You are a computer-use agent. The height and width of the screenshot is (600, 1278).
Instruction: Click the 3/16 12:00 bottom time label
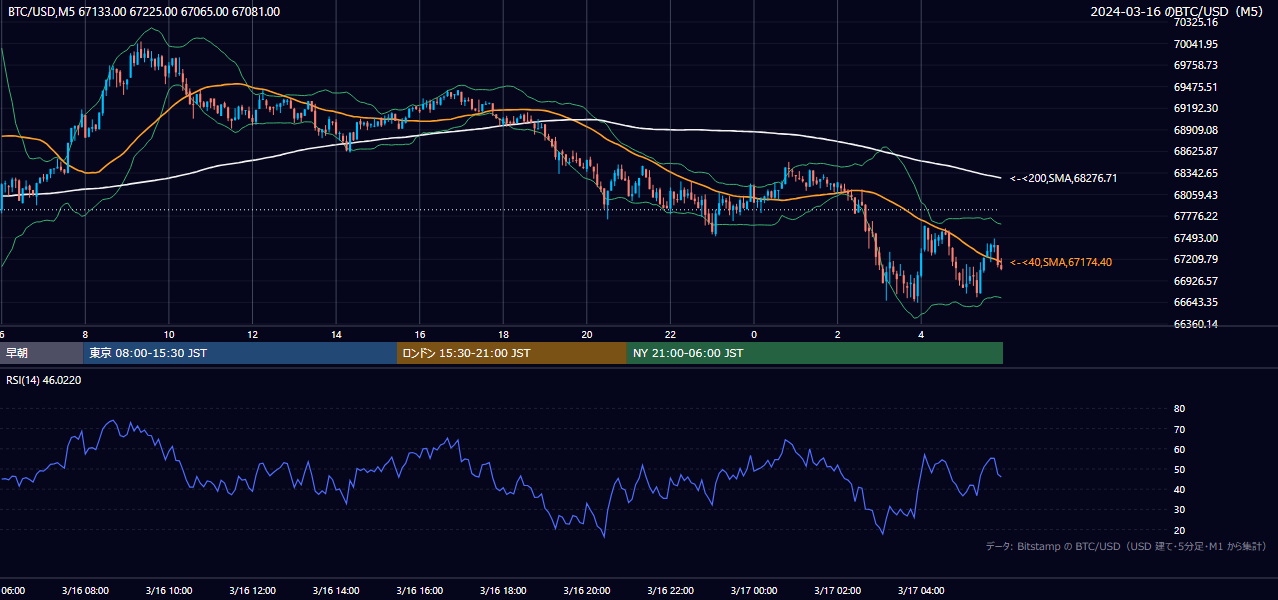click(252, 591)
